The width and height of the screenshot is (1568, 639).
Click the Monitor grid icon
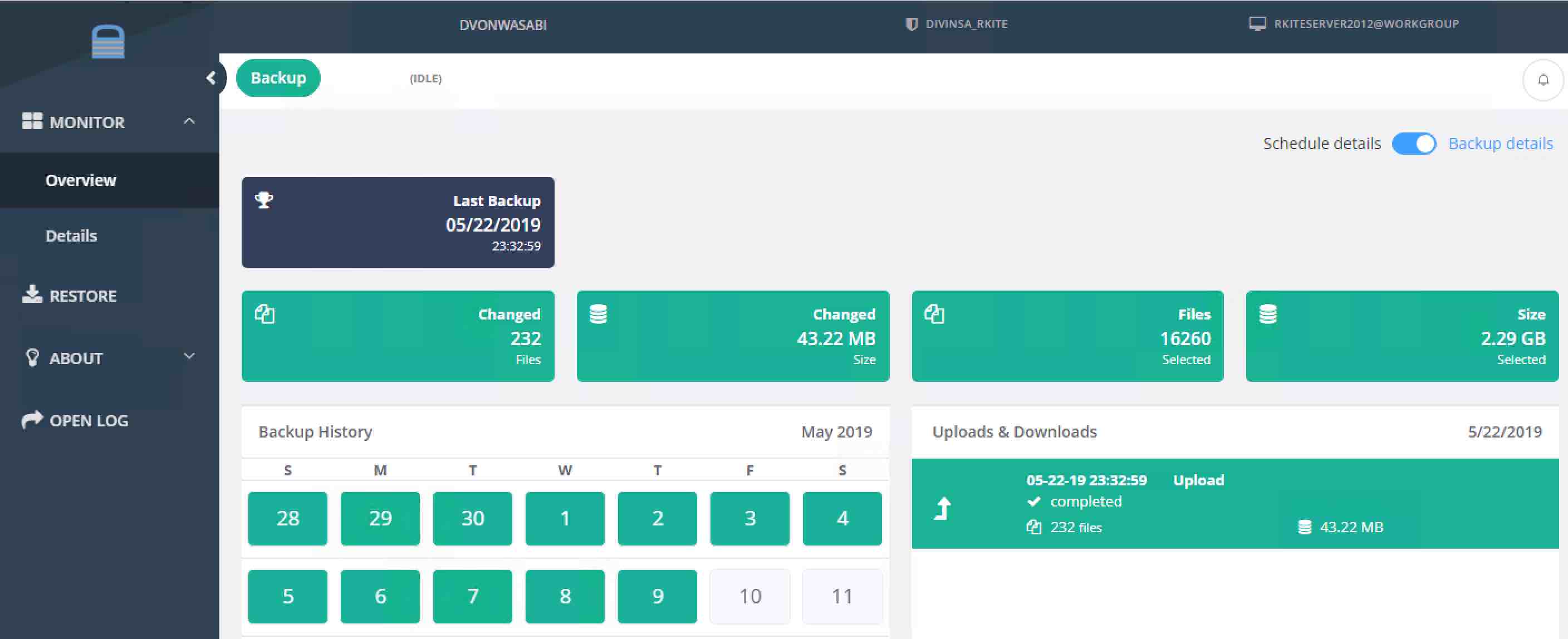32,121
